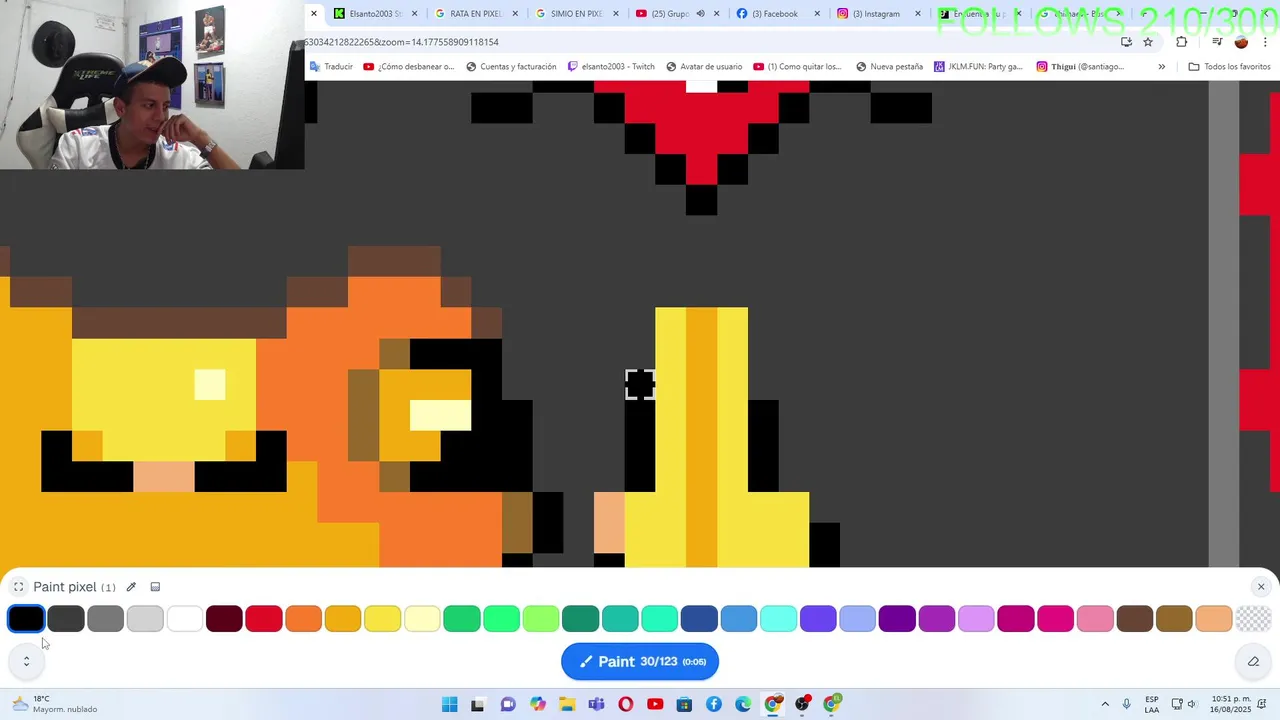The height and width of the screenshot is (720, 1280).
Task: Select the dark navy blue color swatch
Action: tap(699, 619)
